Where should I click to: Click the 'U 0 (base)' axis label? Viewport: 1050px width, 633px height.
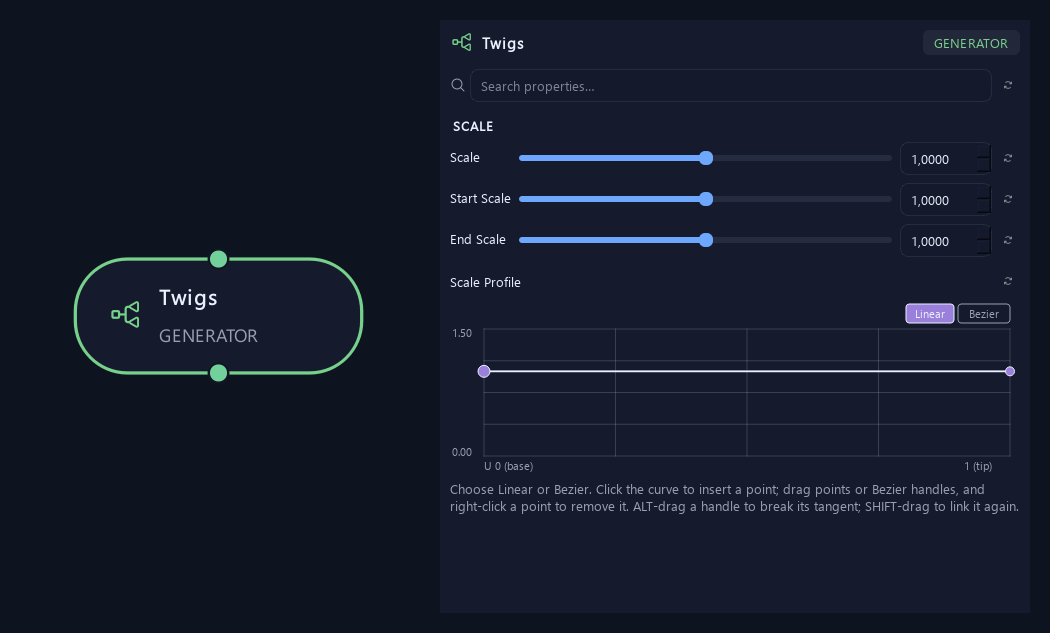(509, 466)
